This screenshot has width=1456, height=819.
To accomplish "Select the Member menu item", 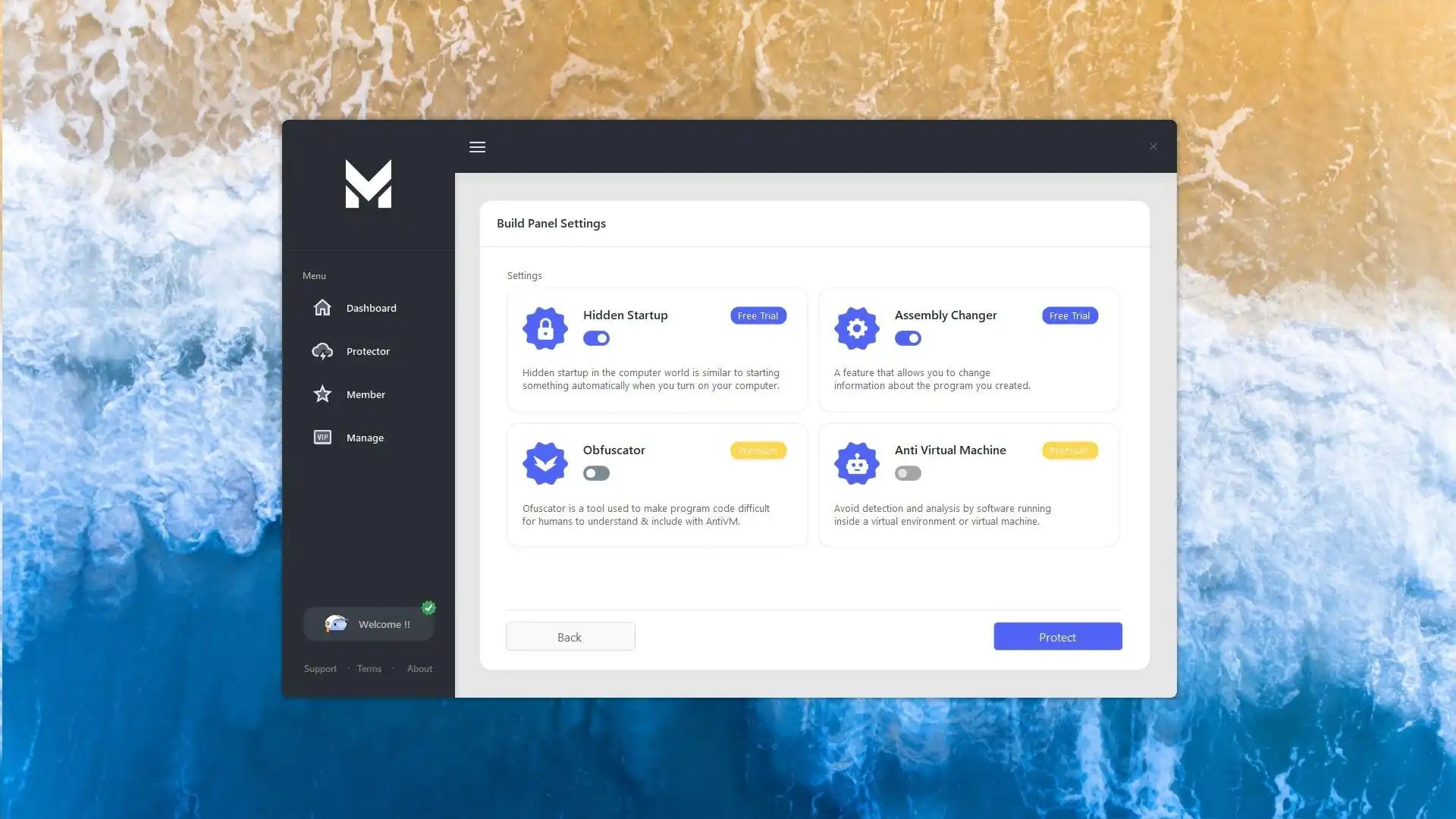I will pyautogui.click(x=365, y=394).
